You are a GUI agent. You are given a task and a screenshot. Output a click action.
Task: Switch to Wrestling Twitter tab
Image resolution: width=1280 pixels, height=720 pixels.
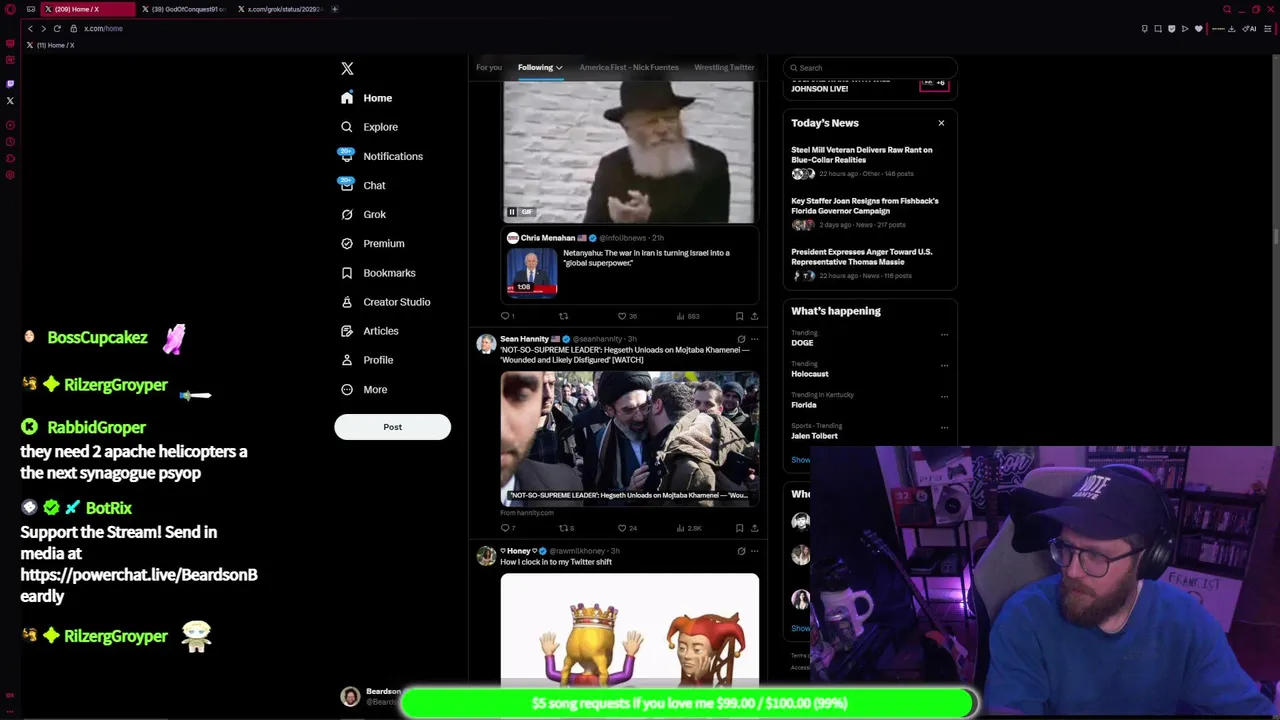point(724,67)
